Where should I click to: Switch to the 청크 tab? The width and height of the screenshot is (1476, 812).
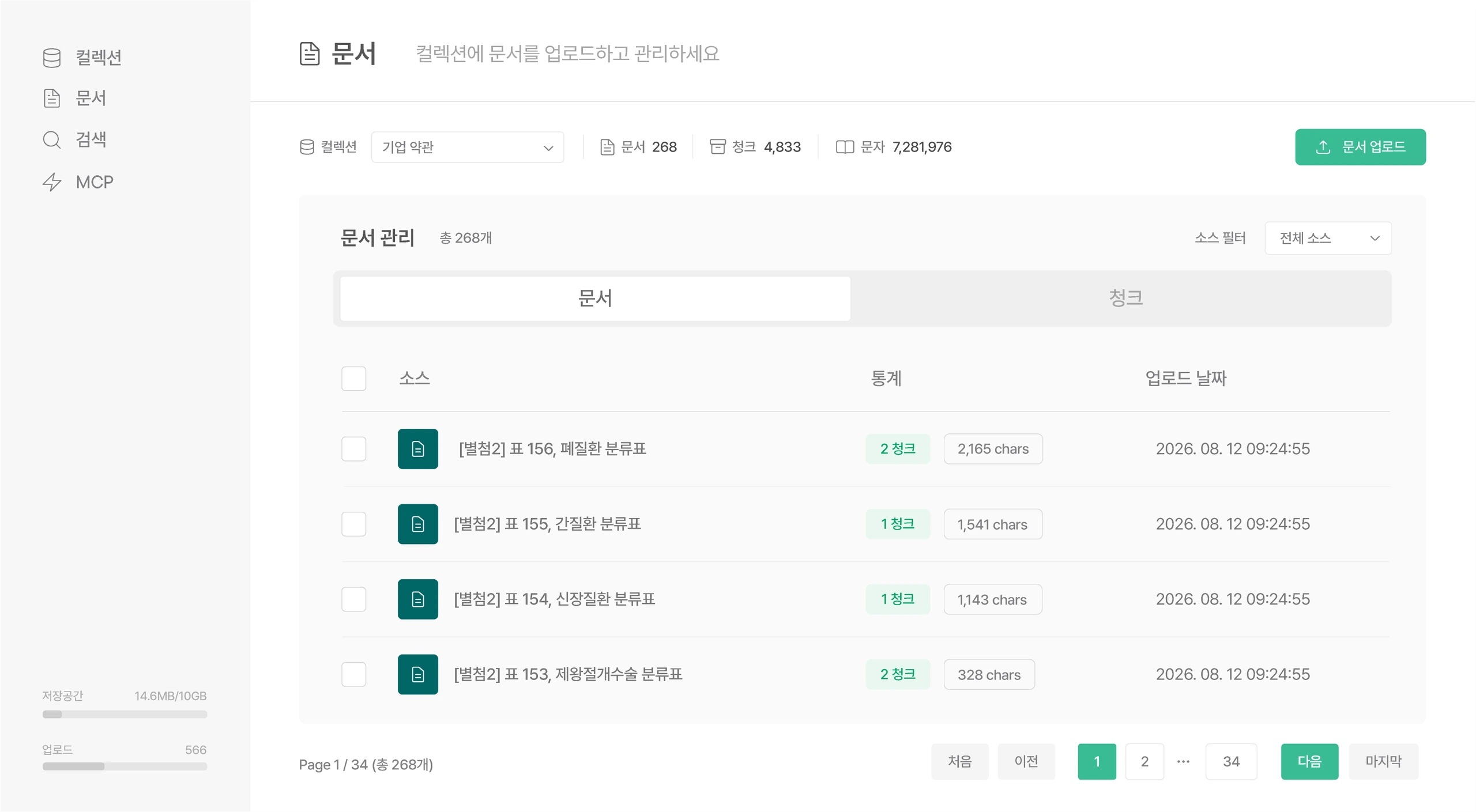pos(1125,299)
